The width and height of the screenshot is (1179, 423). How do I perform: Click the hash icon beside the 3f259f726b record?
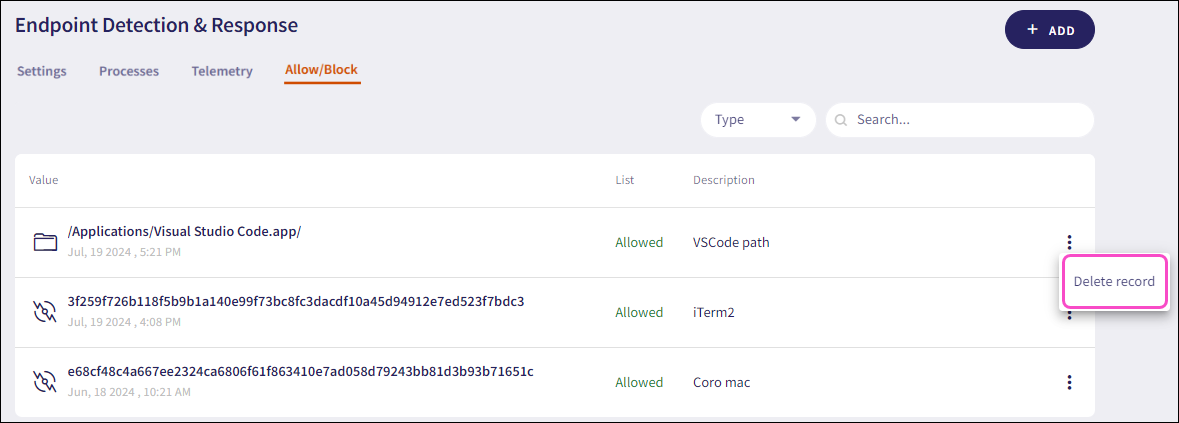45,312
